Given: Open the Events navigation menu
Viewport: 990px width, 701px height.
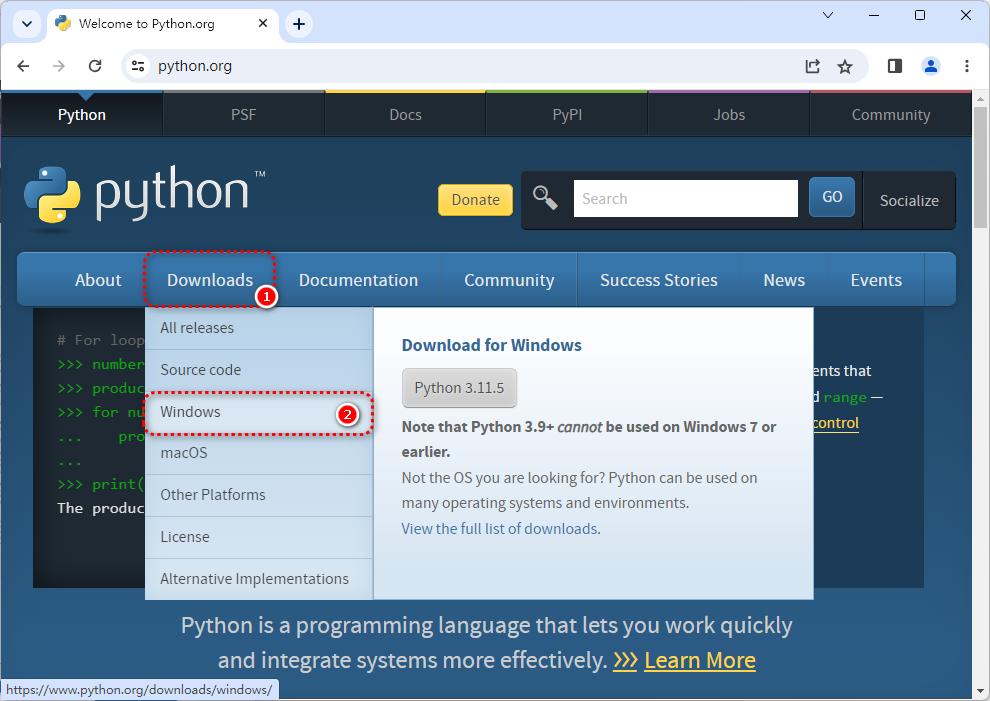Looking at the screenshot, I should coord(876,280).
